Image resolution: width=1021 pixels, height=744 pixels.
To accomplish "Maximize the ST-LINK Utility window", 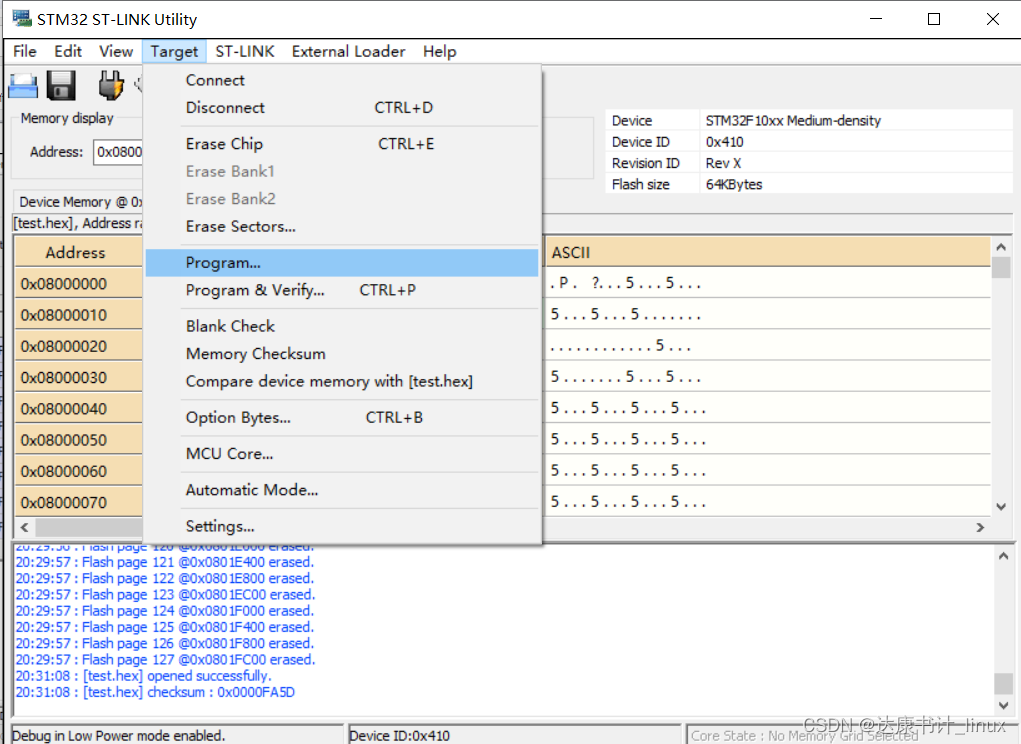I will pos(934,19).
